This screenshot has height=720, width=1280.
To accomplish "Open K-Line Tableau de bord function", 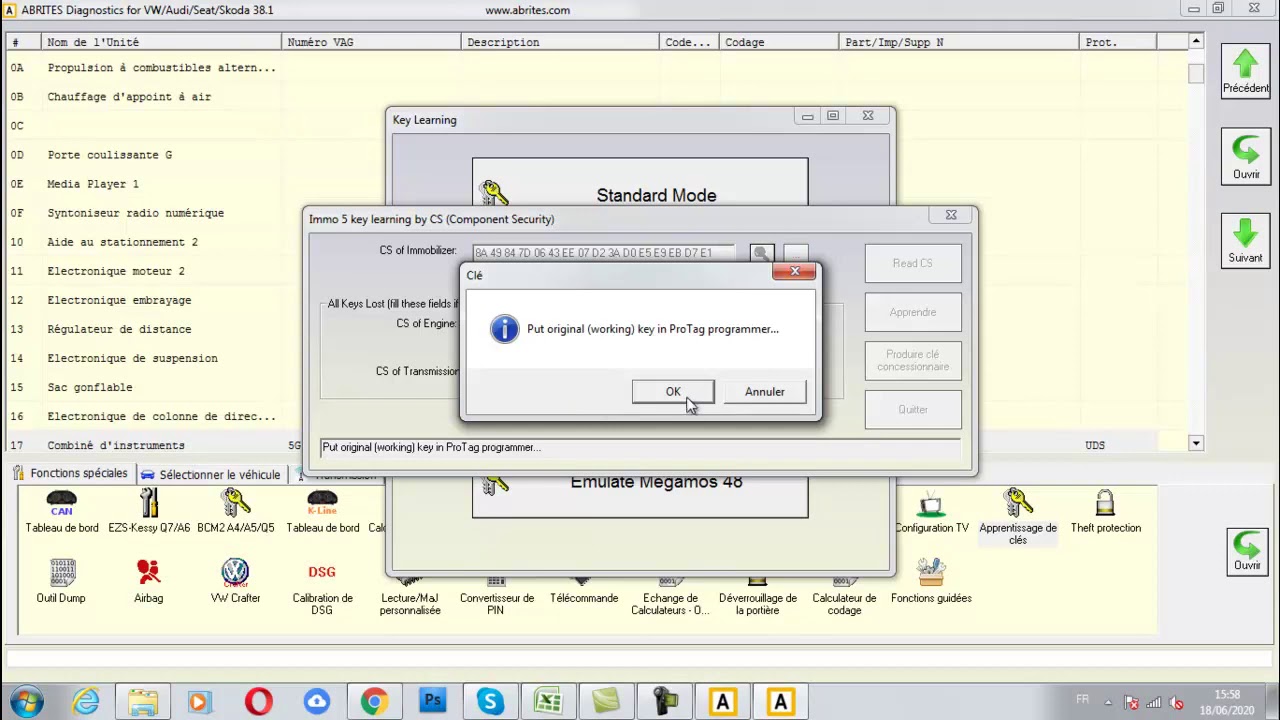I will [x=322, y=512].
